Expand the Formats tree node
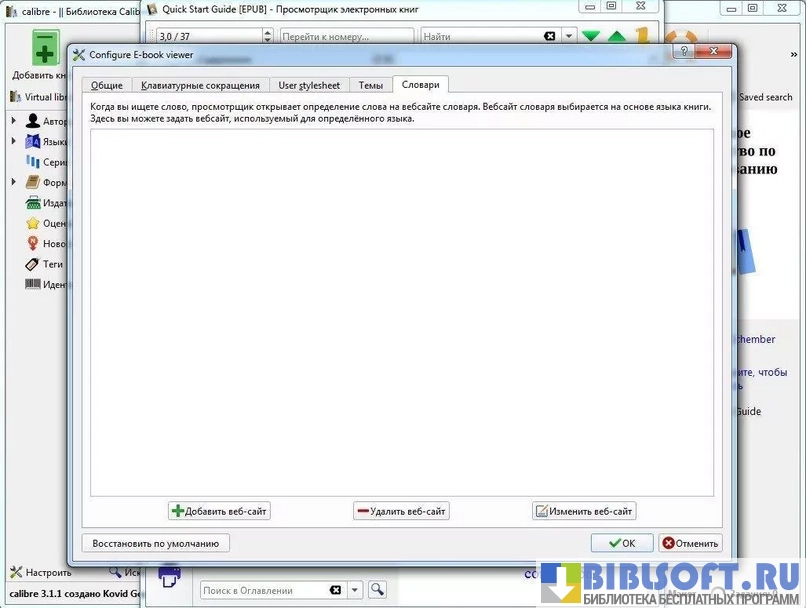 tap(14, 182)
